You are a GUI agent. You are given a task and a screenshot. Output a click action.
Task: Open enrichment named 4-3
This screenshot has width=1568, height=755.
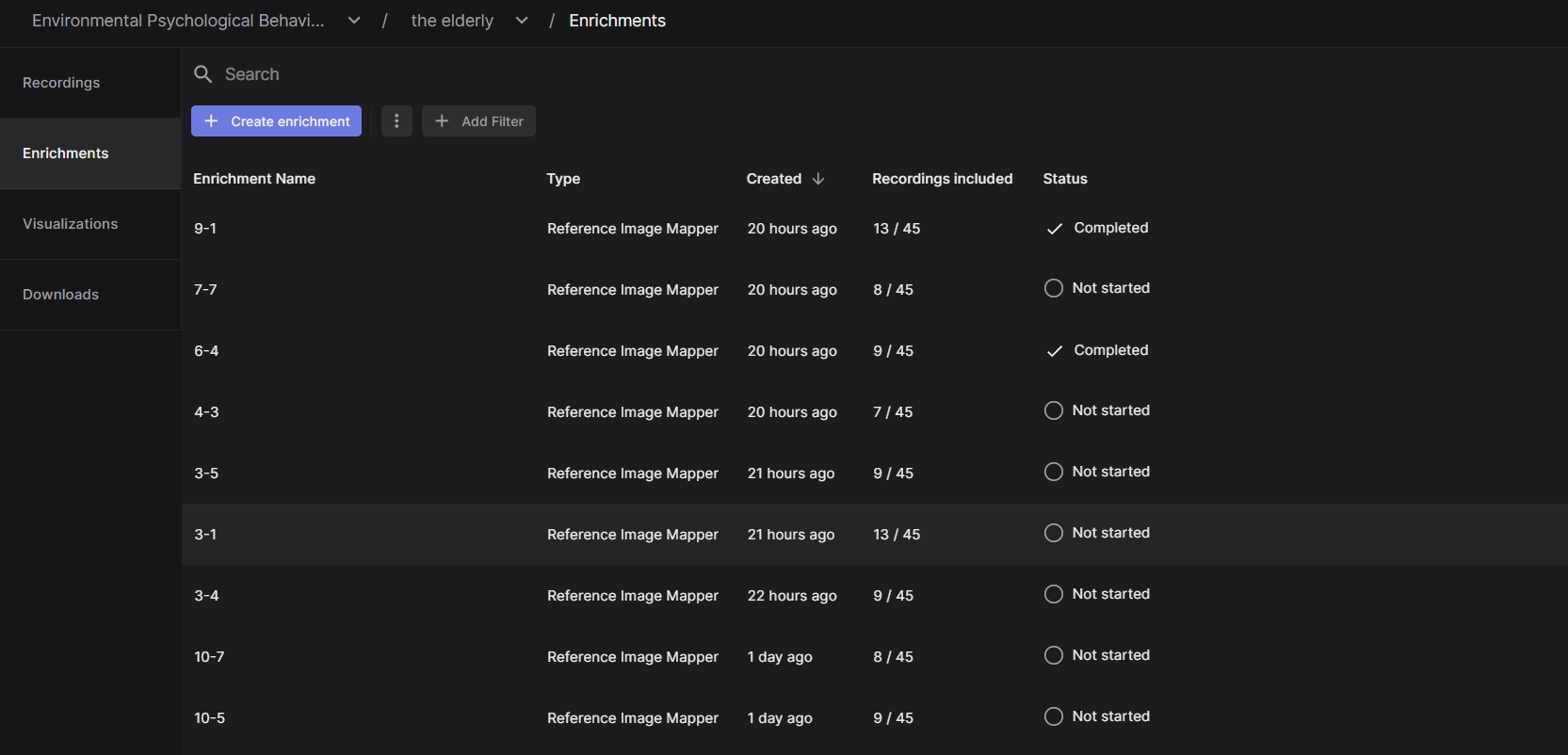point(206,411)
